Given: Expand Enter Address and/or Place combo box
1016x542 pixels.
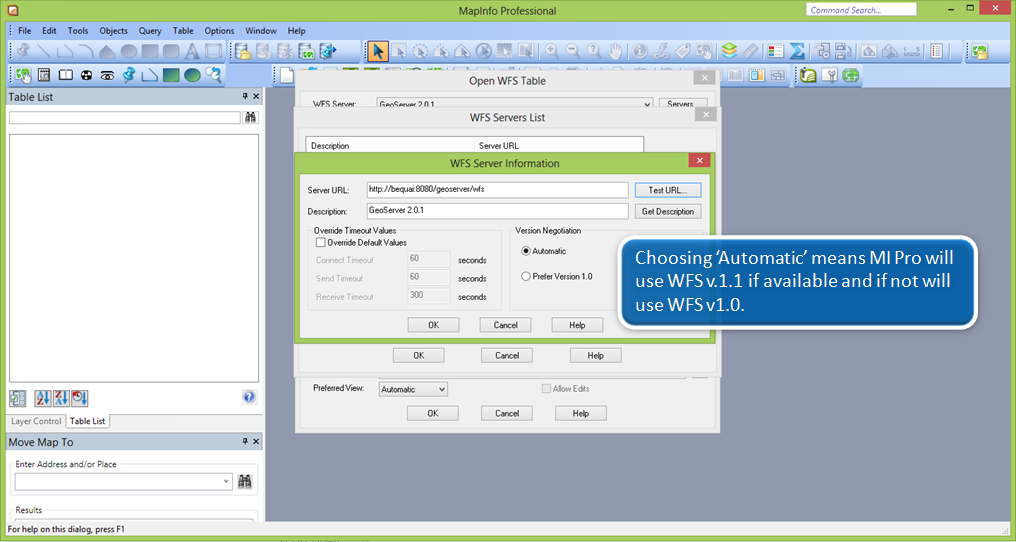Looking at the screenshot, I should coord(226,482).
